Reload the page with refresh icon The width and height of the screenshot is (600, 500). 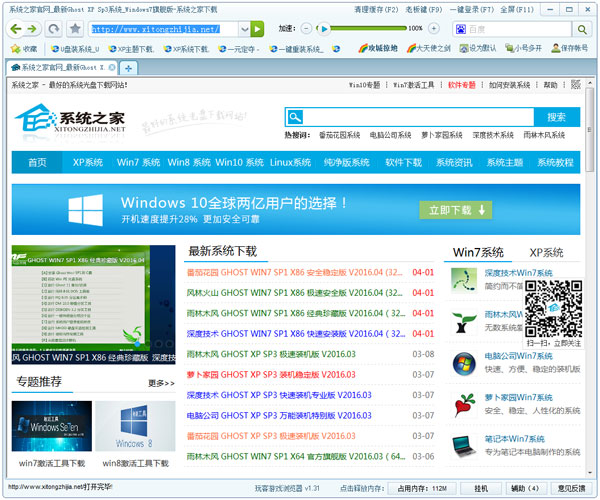click(x=51, y=29)
